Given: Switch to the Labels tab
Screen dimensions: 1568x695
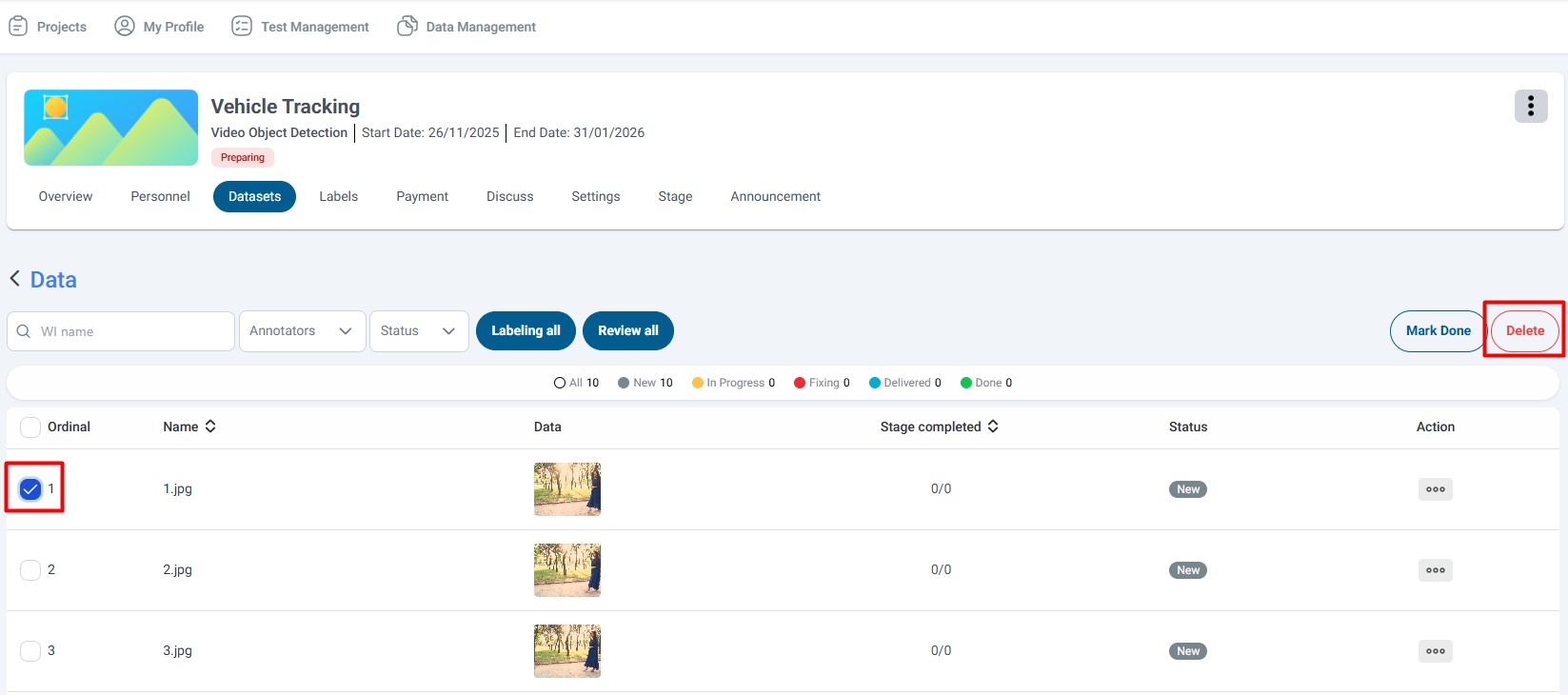Looking at the screenshot, I should pos(338,197).
